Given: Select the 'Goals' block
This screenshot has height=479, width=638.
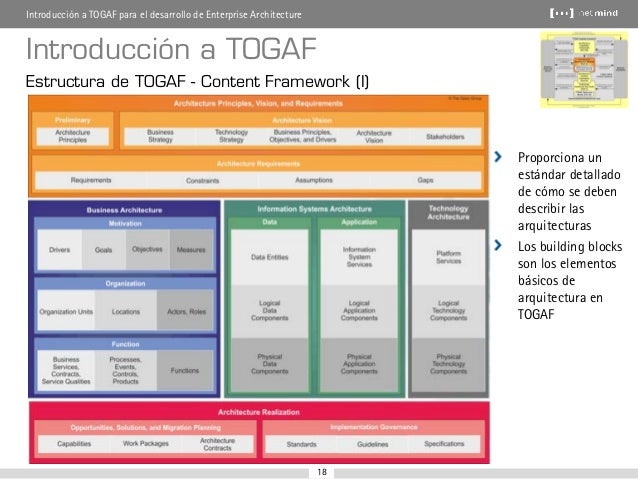Looking at the screenshot, I should coord(104,249).
